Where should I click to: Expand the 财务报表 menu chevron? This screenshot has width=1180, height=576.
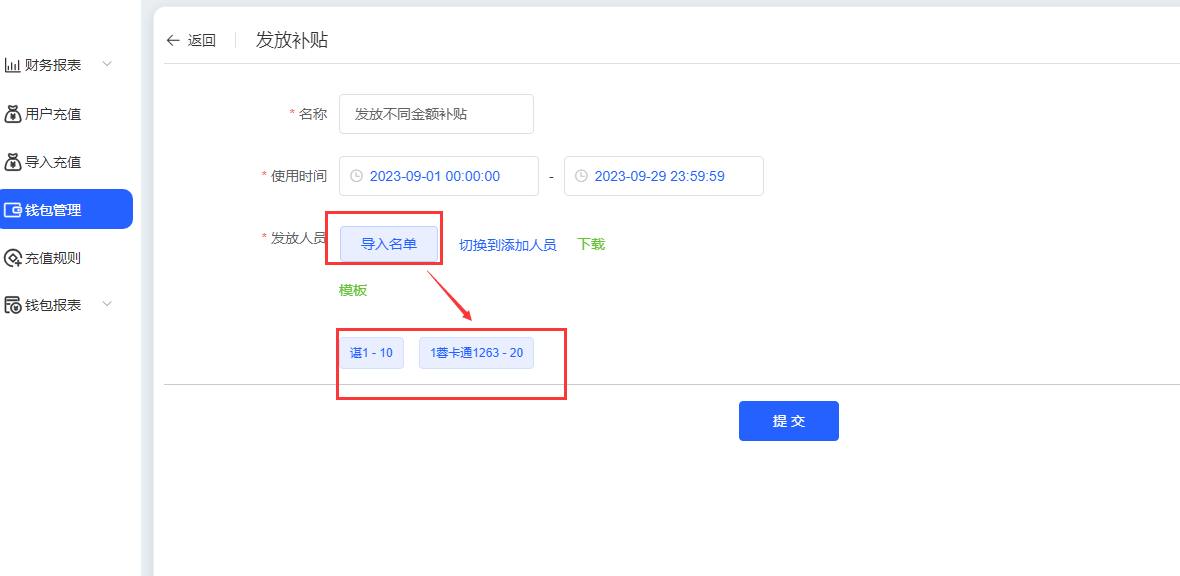(108, 65)
